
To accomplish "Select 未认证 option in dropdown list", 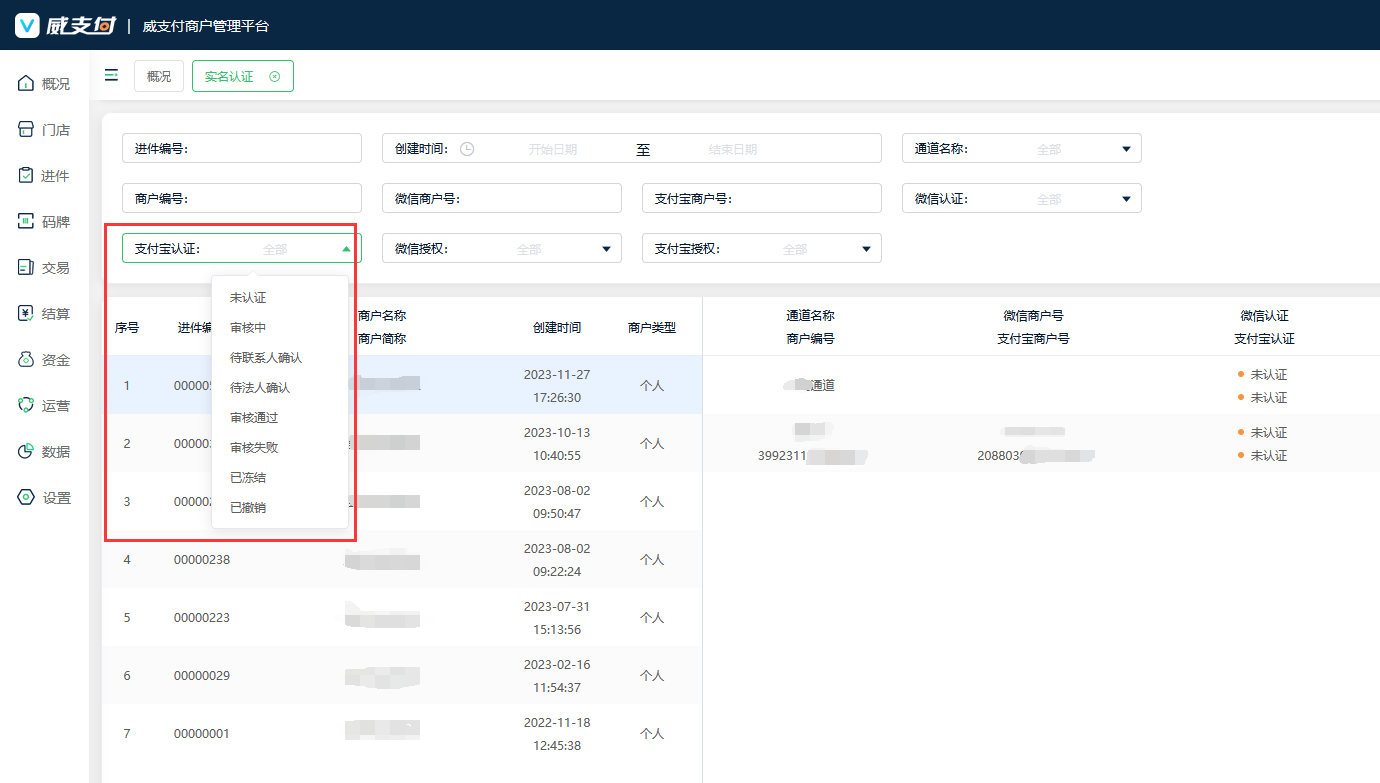I will click(248, 298).
